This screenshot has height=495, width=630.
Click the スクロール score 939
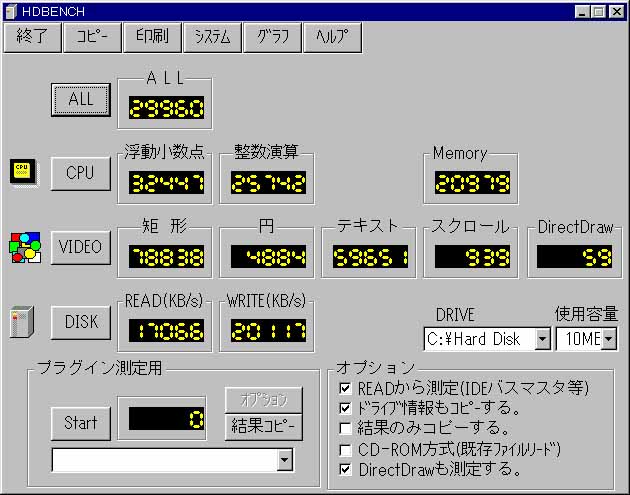[x=472, y=256]
